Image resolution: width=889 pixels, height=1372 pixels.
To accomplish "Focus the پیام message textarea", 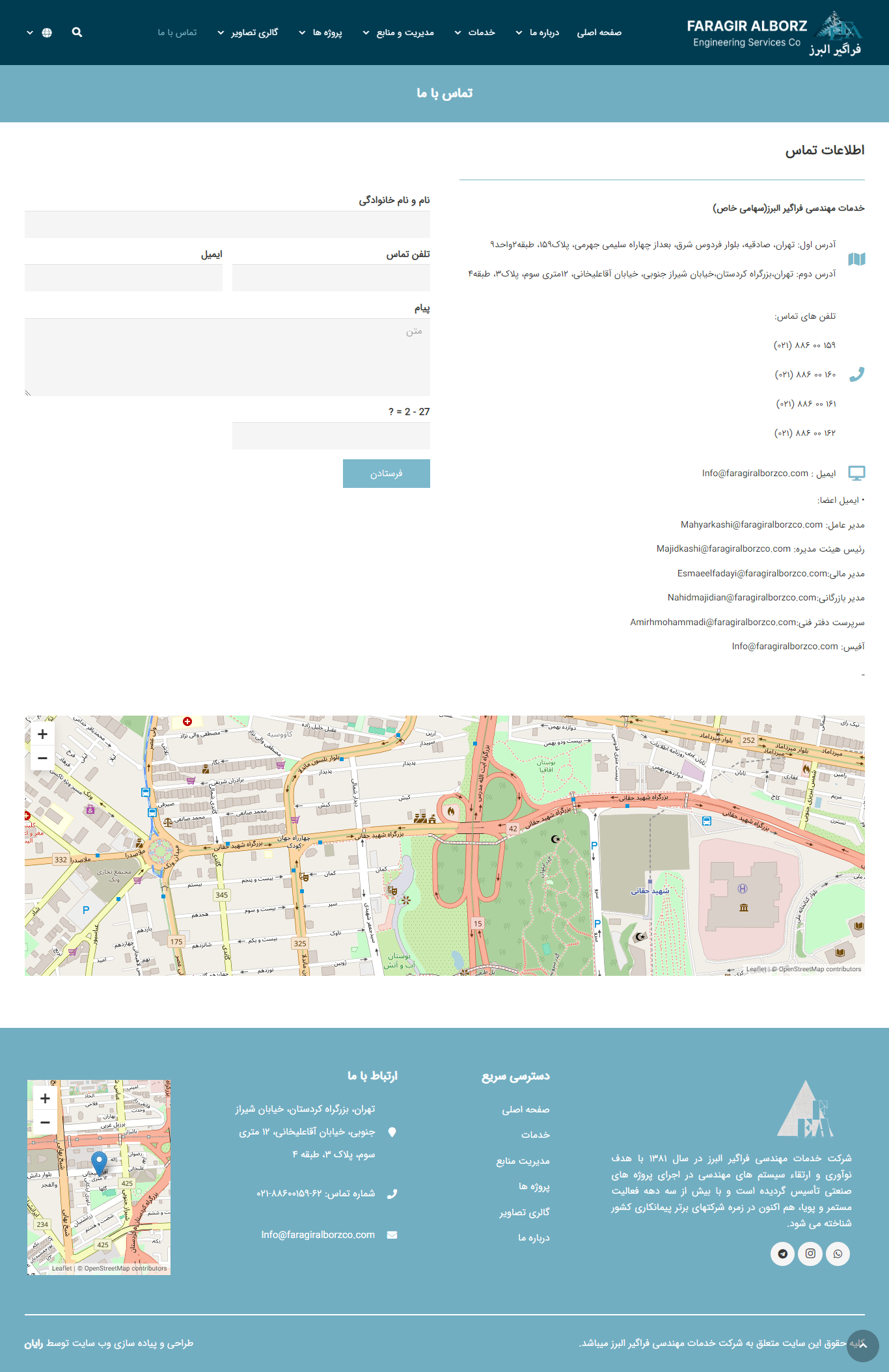I will pyautogui.click(x=227, y=357).
